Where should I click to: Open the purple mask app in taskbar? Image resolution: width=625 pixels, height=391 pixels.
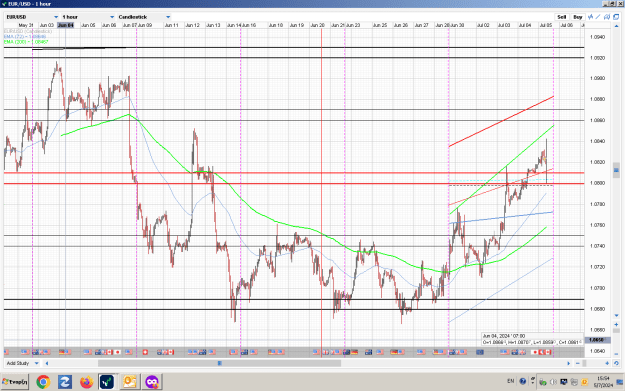pos(151,382)
